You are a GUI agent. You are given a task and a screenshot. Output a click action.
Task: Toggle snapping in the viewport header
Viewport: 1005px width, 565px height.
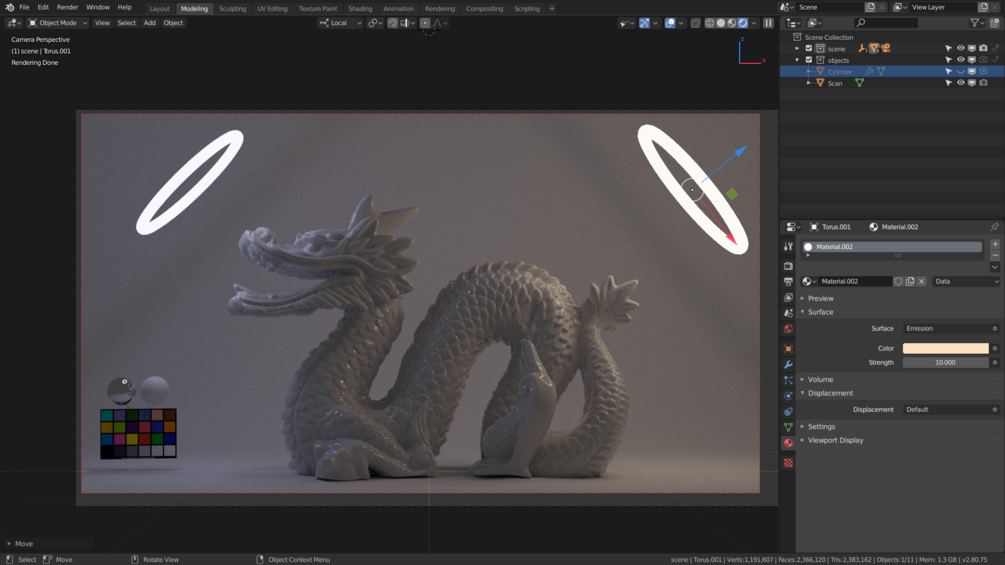(x=393, y=23)
